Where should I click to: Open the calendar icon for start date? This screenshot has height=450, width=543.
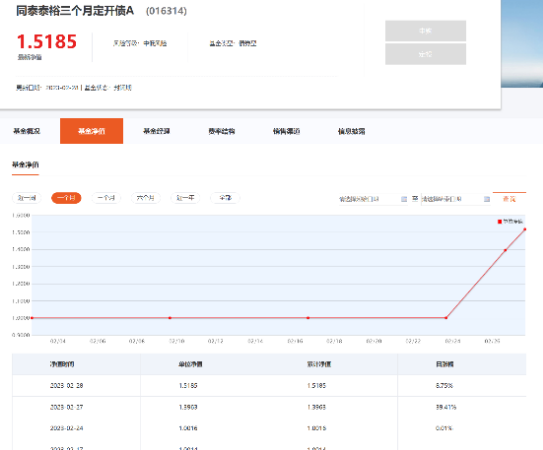click(404, 199)
